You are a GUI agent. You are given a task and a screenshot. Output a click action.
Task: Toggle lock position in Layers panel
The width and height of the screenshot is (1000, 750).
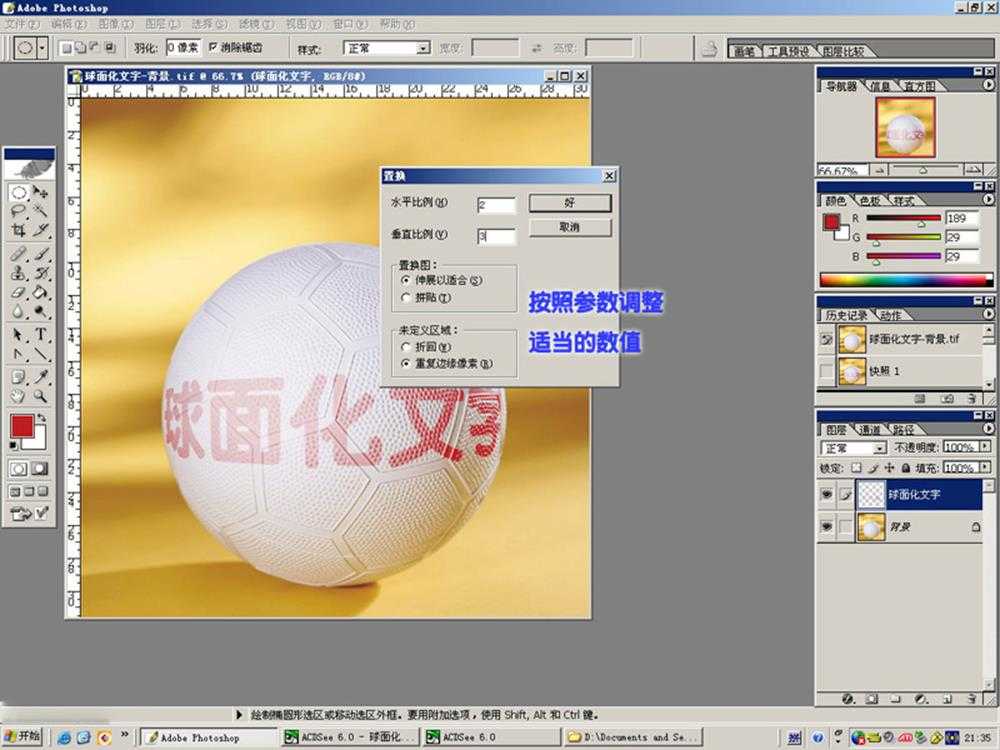click(890, 468)
